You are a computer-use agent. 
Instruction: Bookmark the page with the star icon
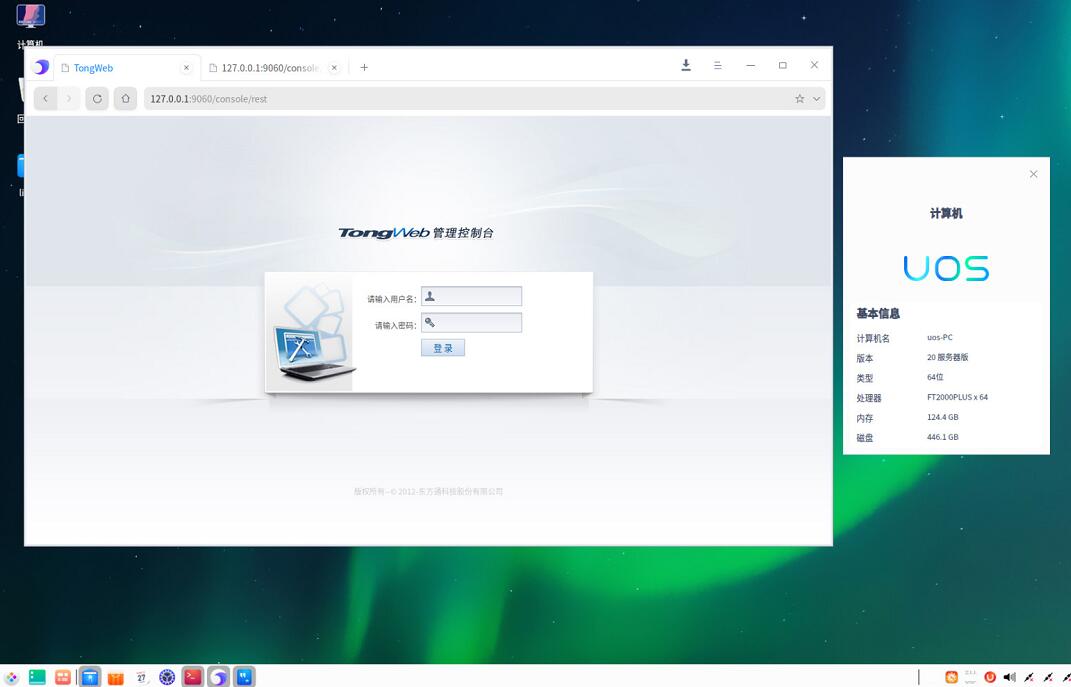pos(799,98)
